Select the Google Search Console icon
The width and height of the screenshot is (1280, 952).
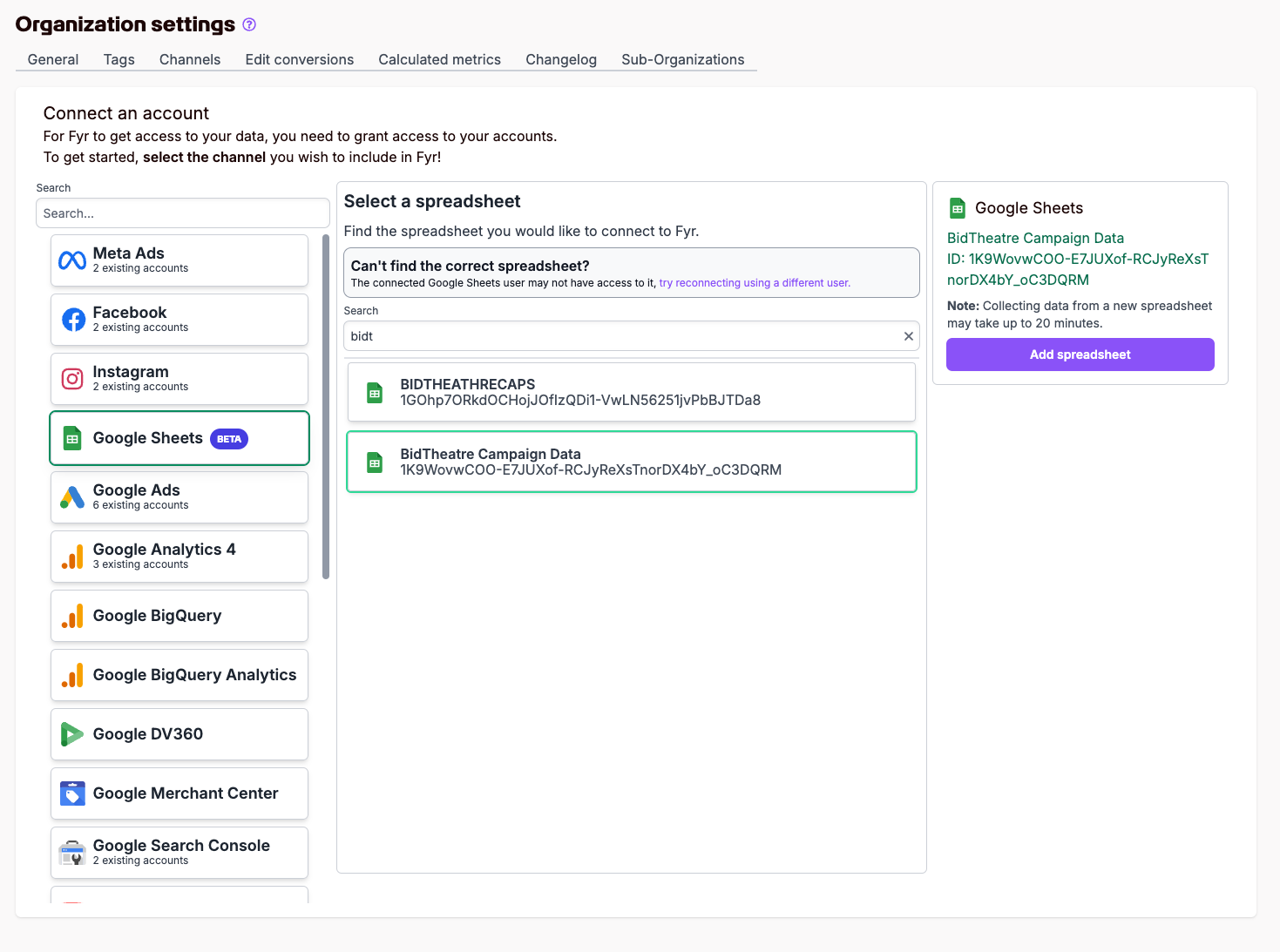pos(72,853)
